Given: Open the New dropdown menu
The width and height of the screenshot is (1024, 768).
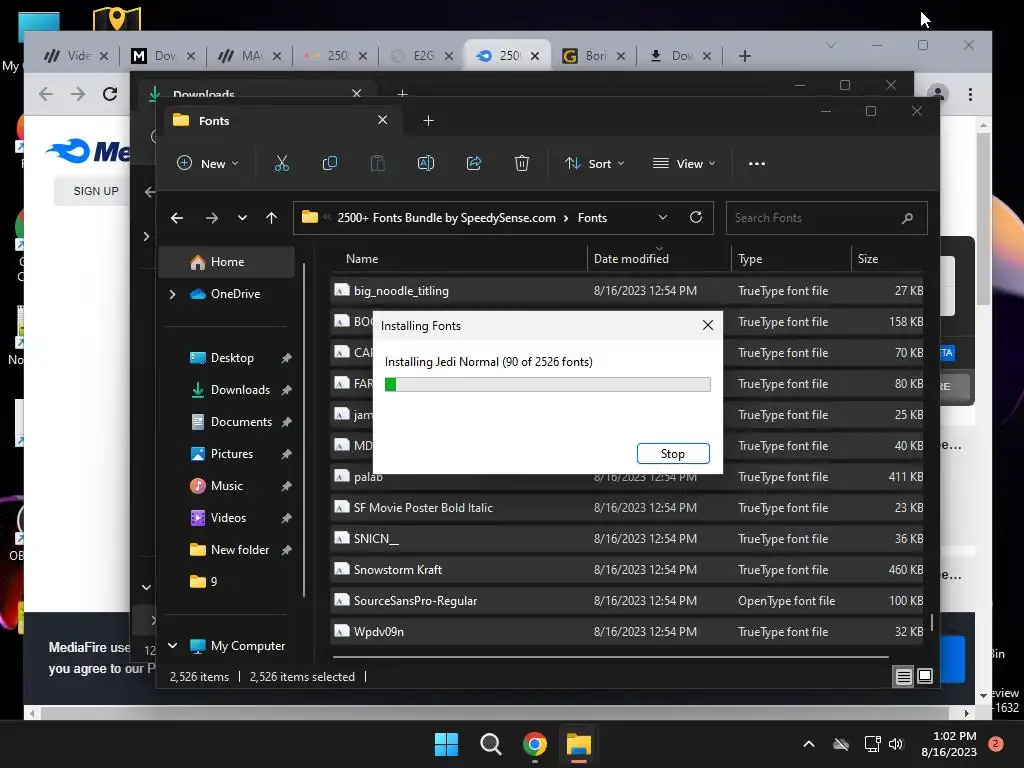Looking at the screenshot, I should [208, 164].
